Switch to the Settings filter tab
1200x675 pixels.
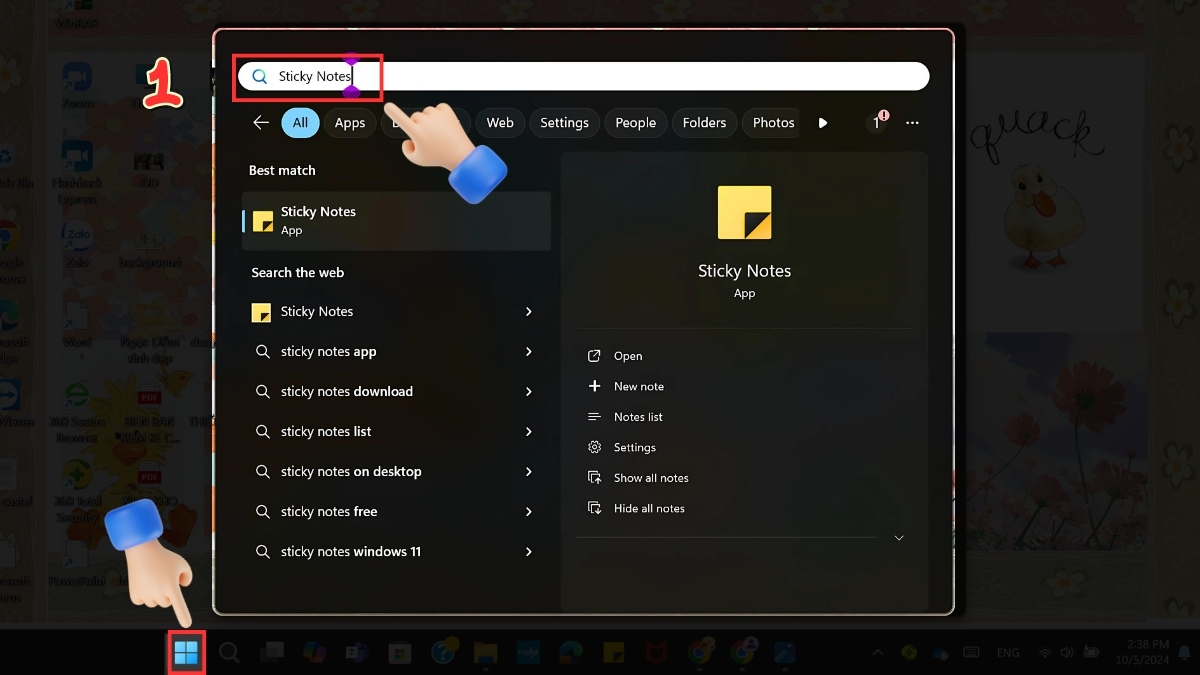pyautogui.click(x=564, y=122)
